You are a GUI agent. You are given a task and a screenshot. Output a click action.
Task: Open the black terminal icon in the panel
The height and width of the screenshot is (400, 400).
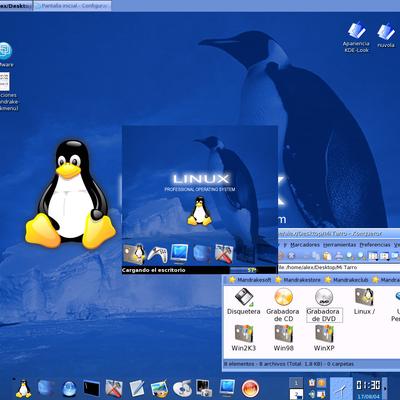tap(92, 389)
